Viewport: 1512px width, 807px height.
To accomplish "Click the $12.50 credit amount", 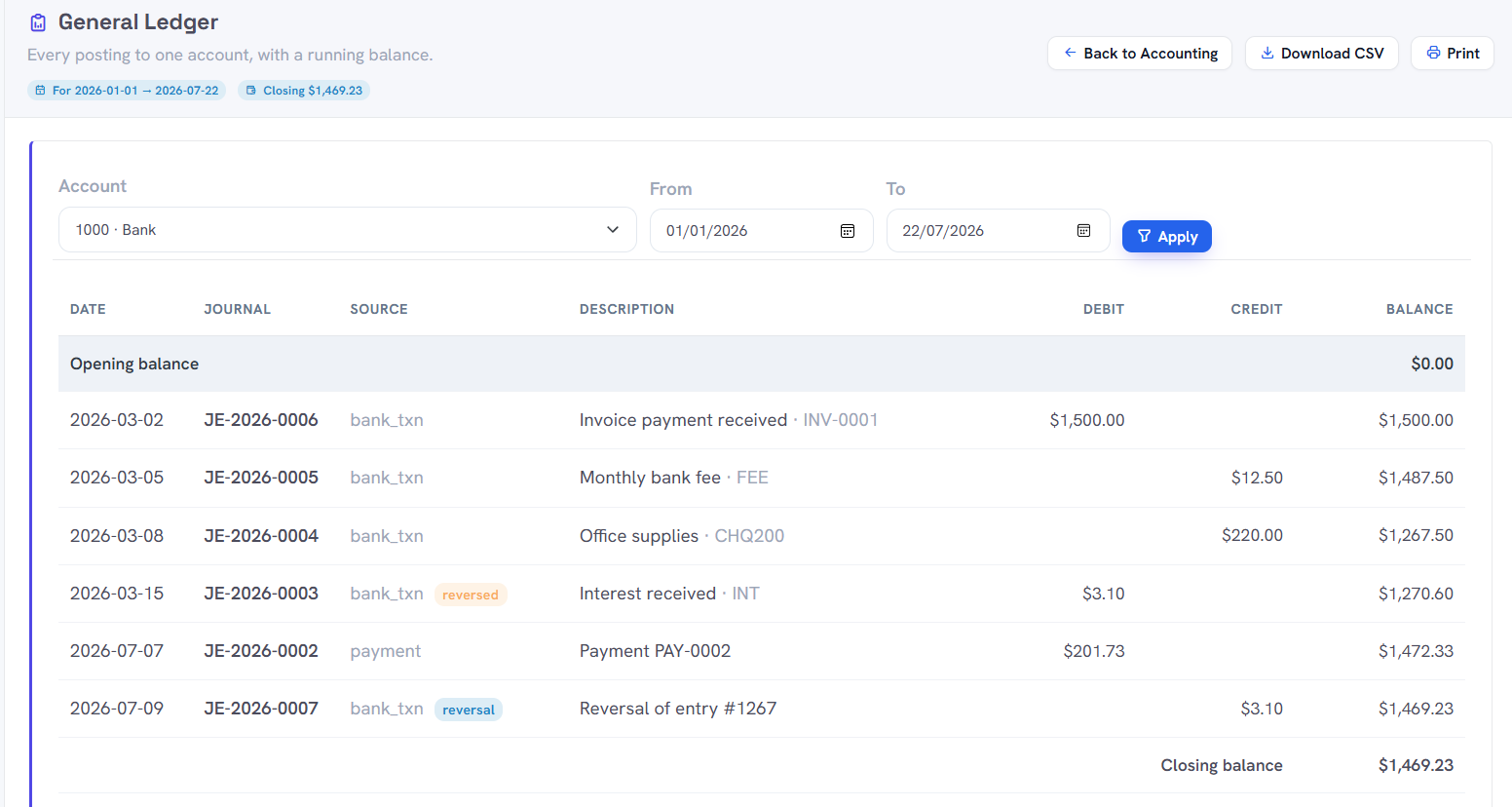I will tap(1257, 478).
